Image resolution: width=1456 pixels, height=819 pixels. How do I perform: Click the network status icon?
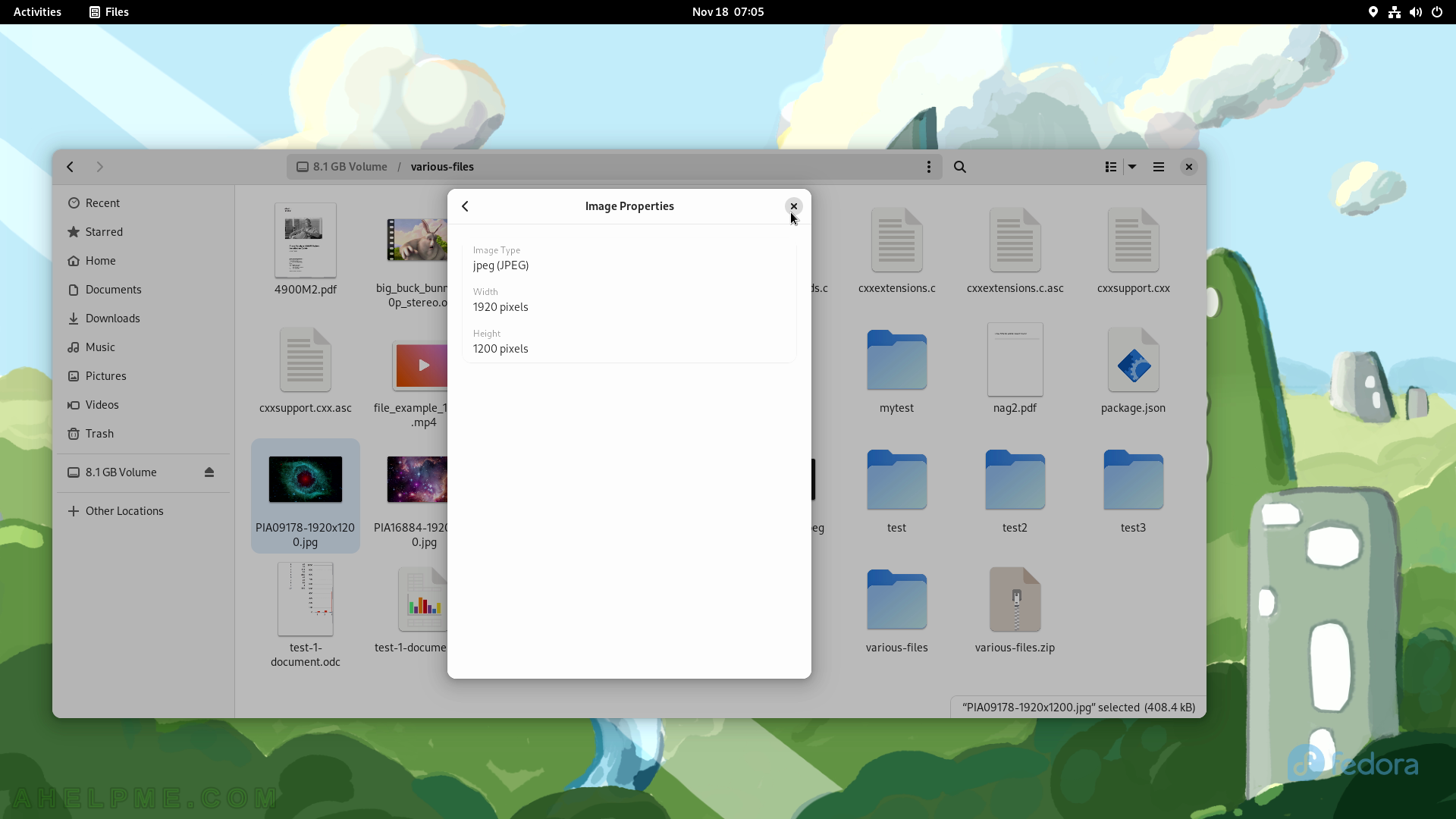pyautogui.click(x=1394, y=12)
